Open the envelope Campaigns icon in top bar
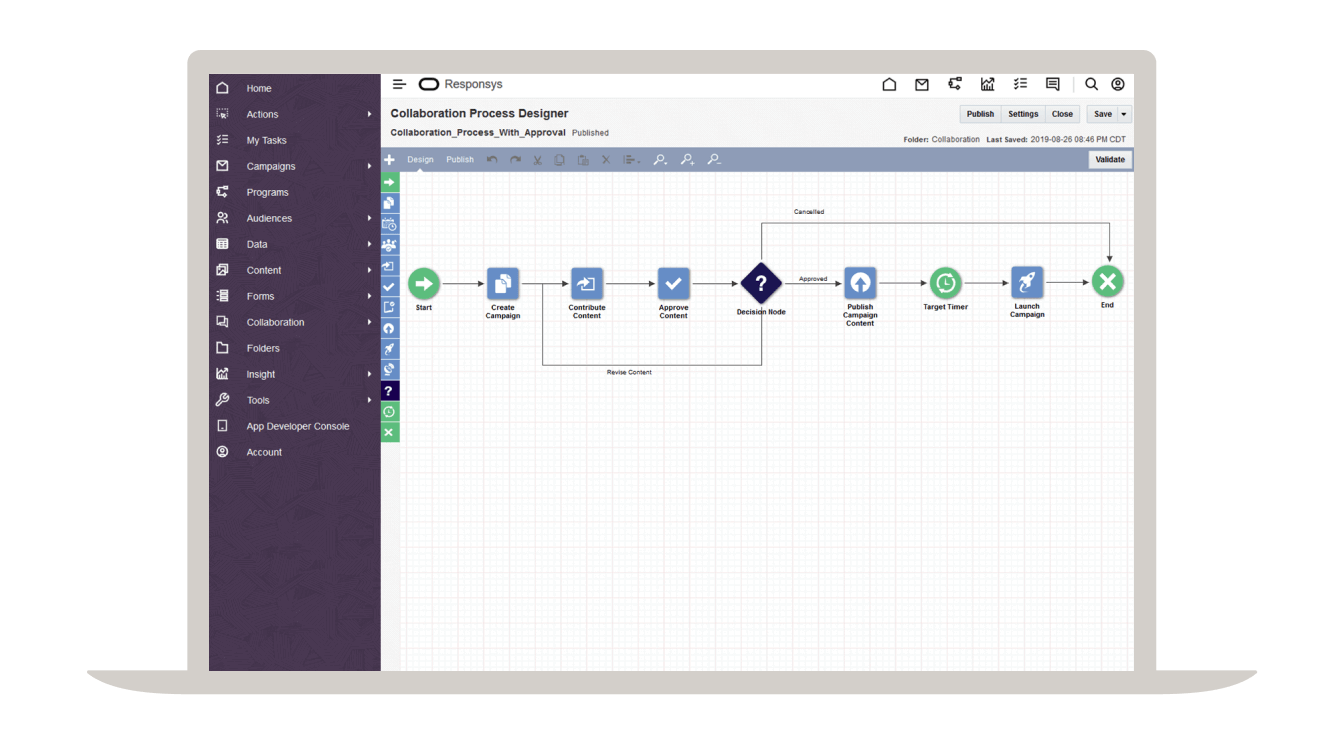Screen dimensions: 1344x756 tap(922, 85)
